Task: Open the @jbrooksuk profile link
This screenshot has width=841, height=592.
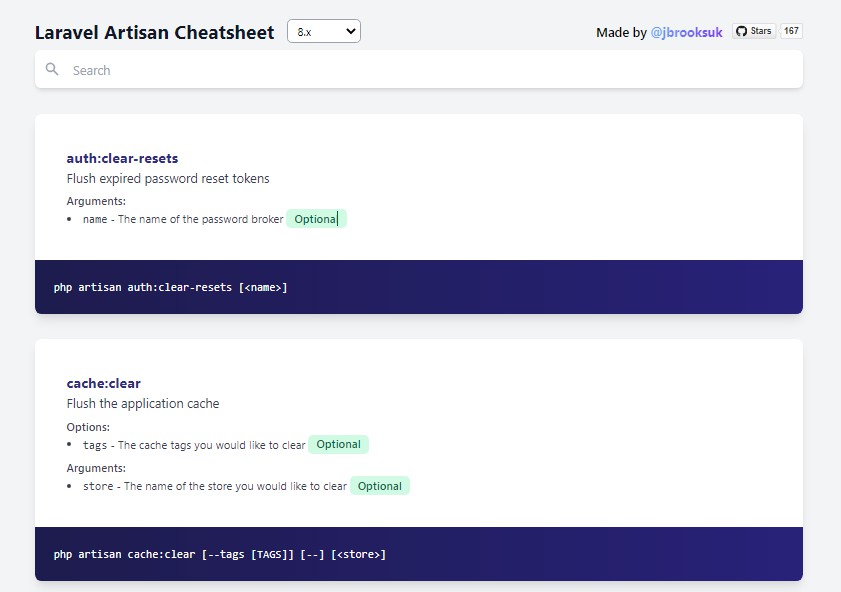Action: [x=686, y=33]
